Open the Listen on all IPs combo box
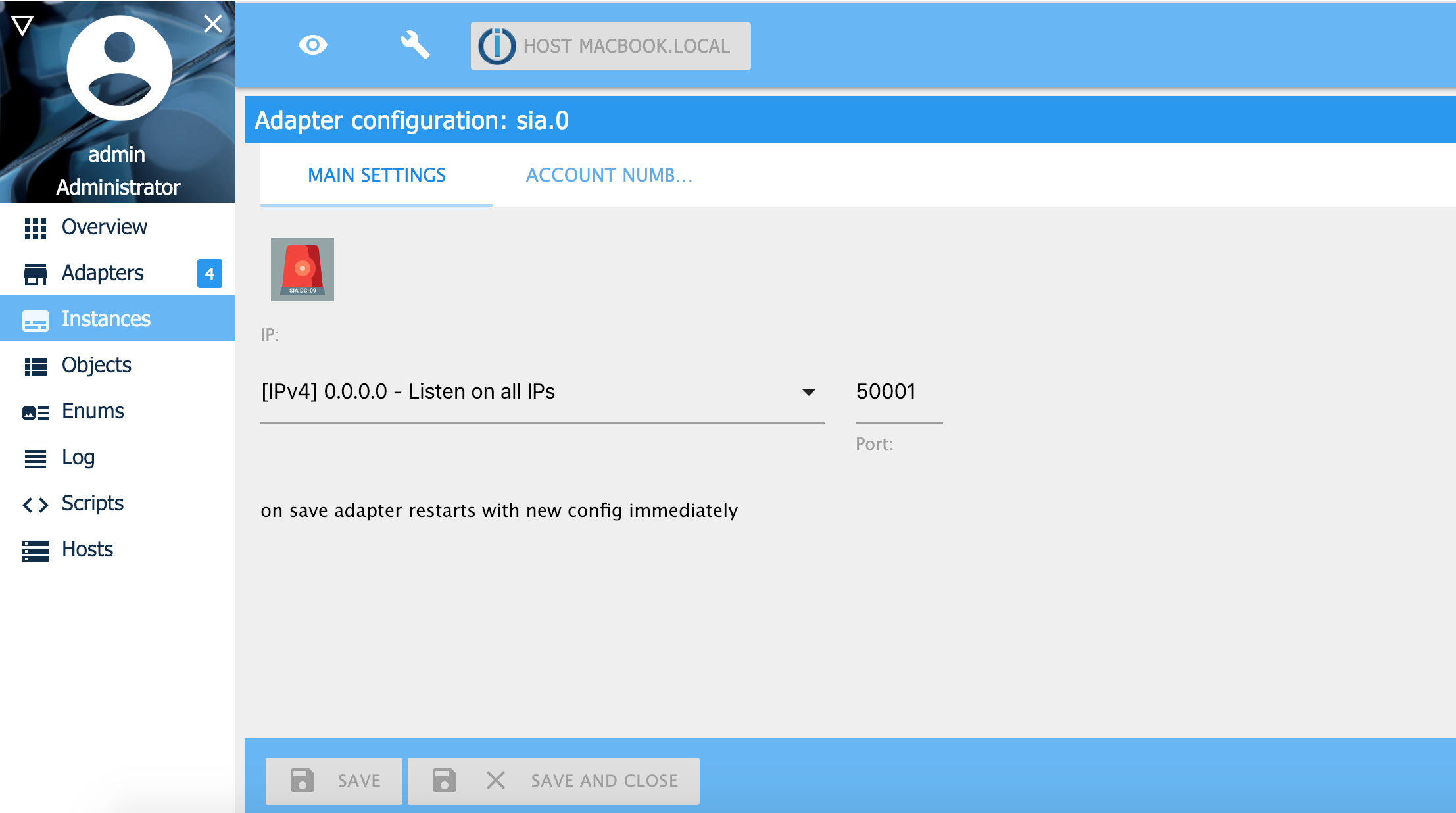Viewport: 1456px width, 813px height. tap(526, 392)
